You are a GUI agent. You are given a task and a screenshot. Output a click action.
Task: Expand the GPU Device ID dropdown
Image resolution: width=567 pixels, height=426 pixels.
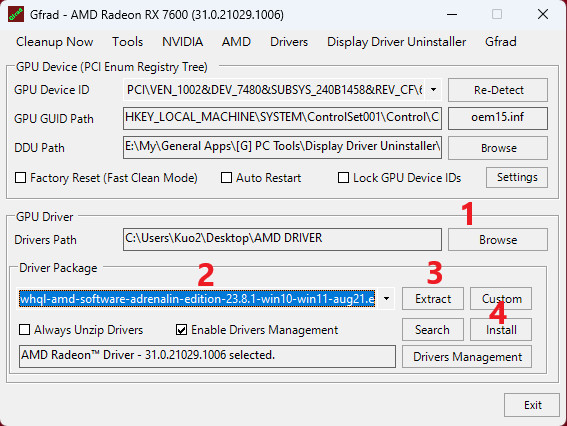point(433,90)
